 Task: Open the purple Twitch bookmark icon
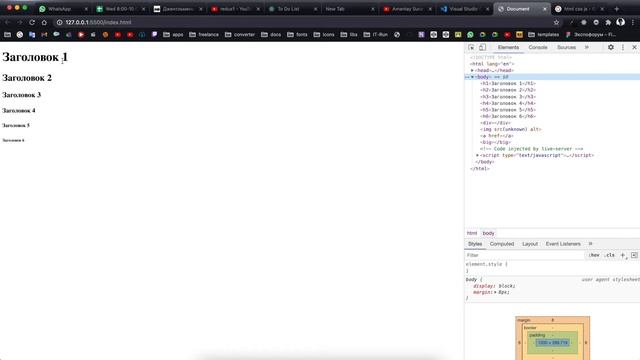tap(154, 35)
